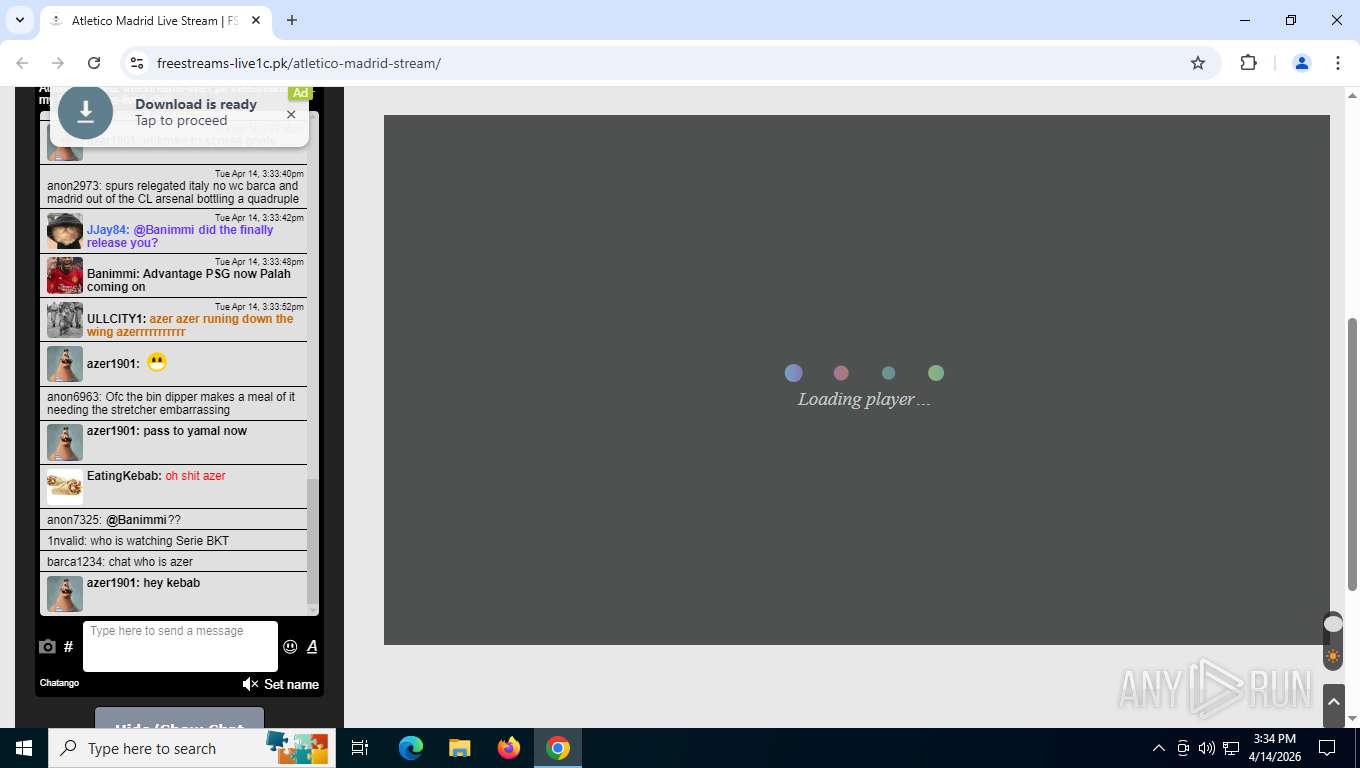Open the Windows Start menu
The width and height of the screenshot is (1360, 768).
[x=24, y=748]
